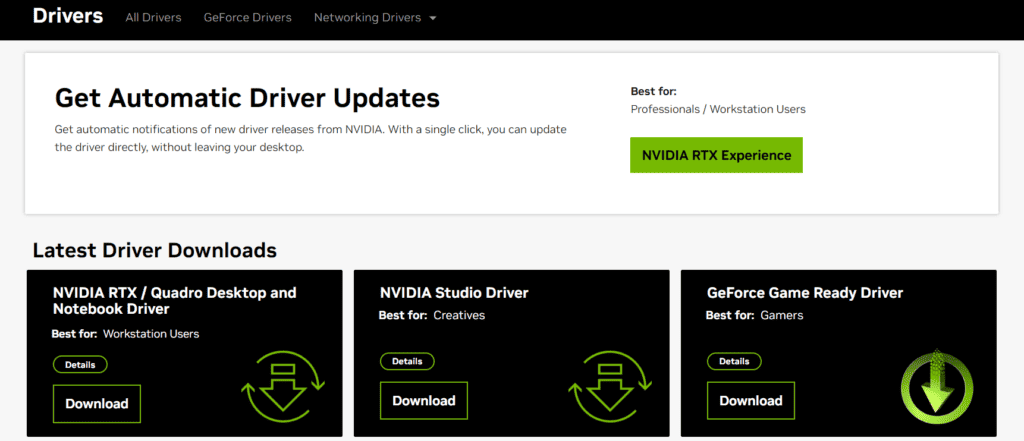Click the Best for: Creatives text

(432, 316)
